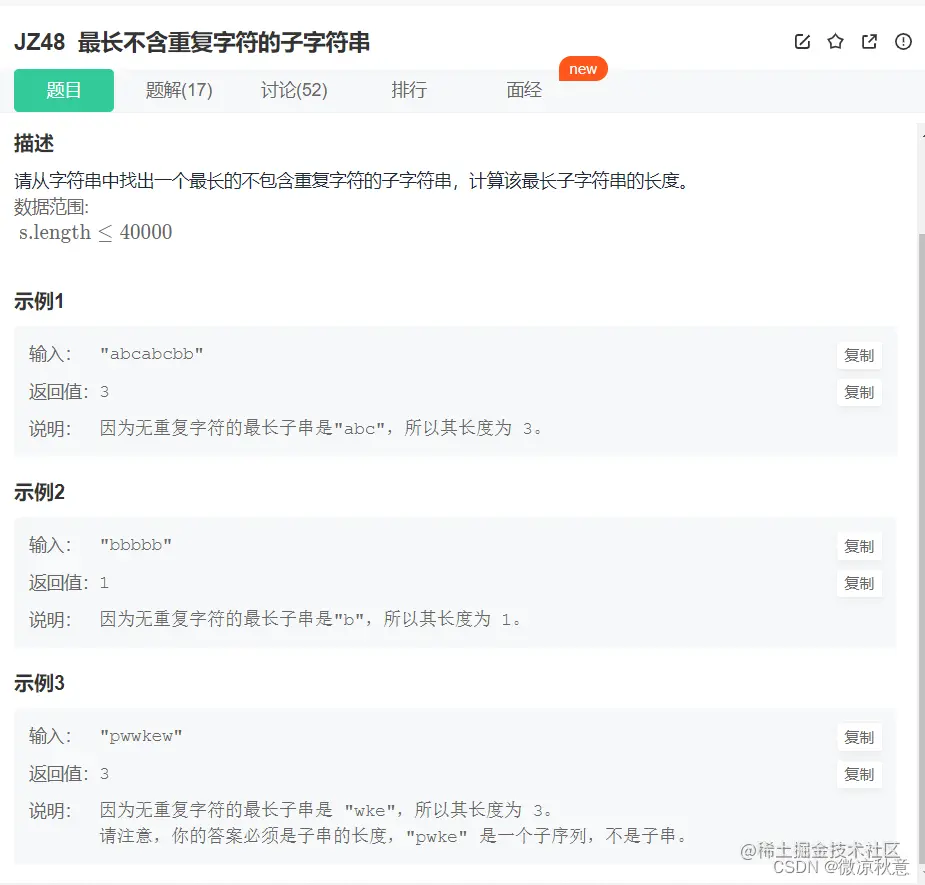Open the circled exclamation report icon
Screen dimensions: 925x885
pos(903,41)
